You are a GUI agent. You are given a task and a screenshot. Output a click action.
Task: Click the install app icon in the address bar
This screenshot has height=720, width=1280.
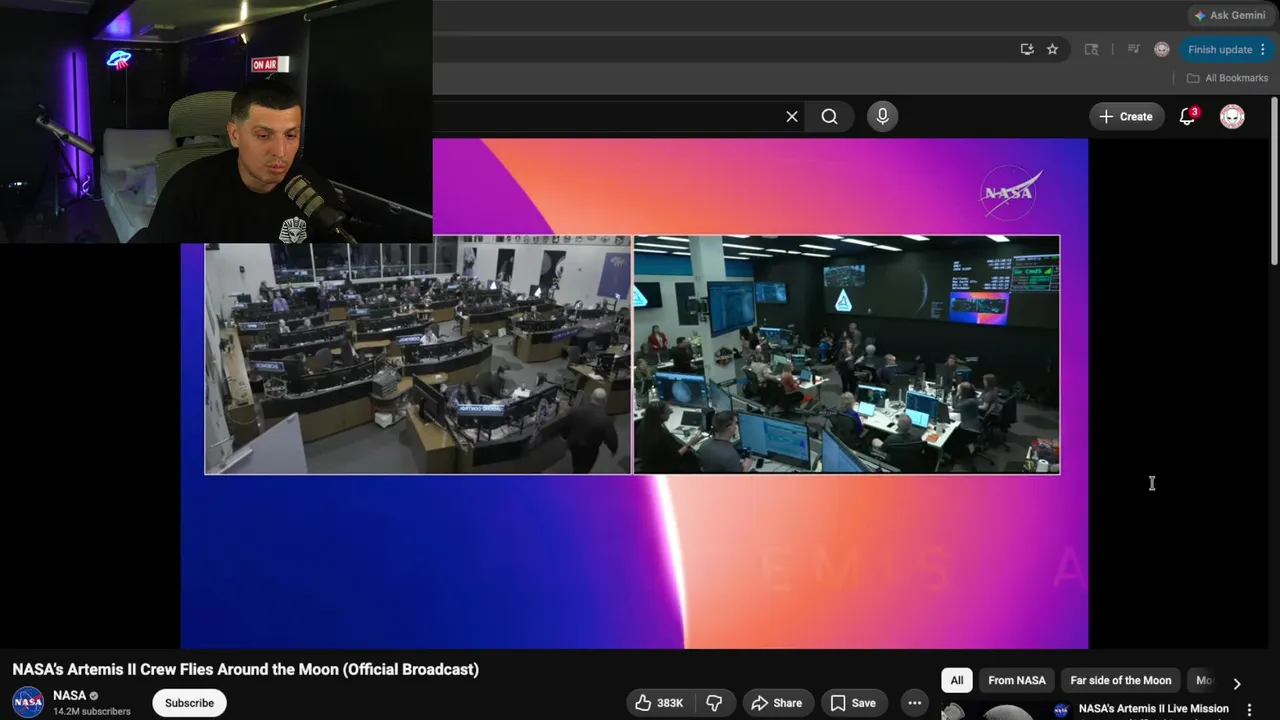click(1027, 49)
